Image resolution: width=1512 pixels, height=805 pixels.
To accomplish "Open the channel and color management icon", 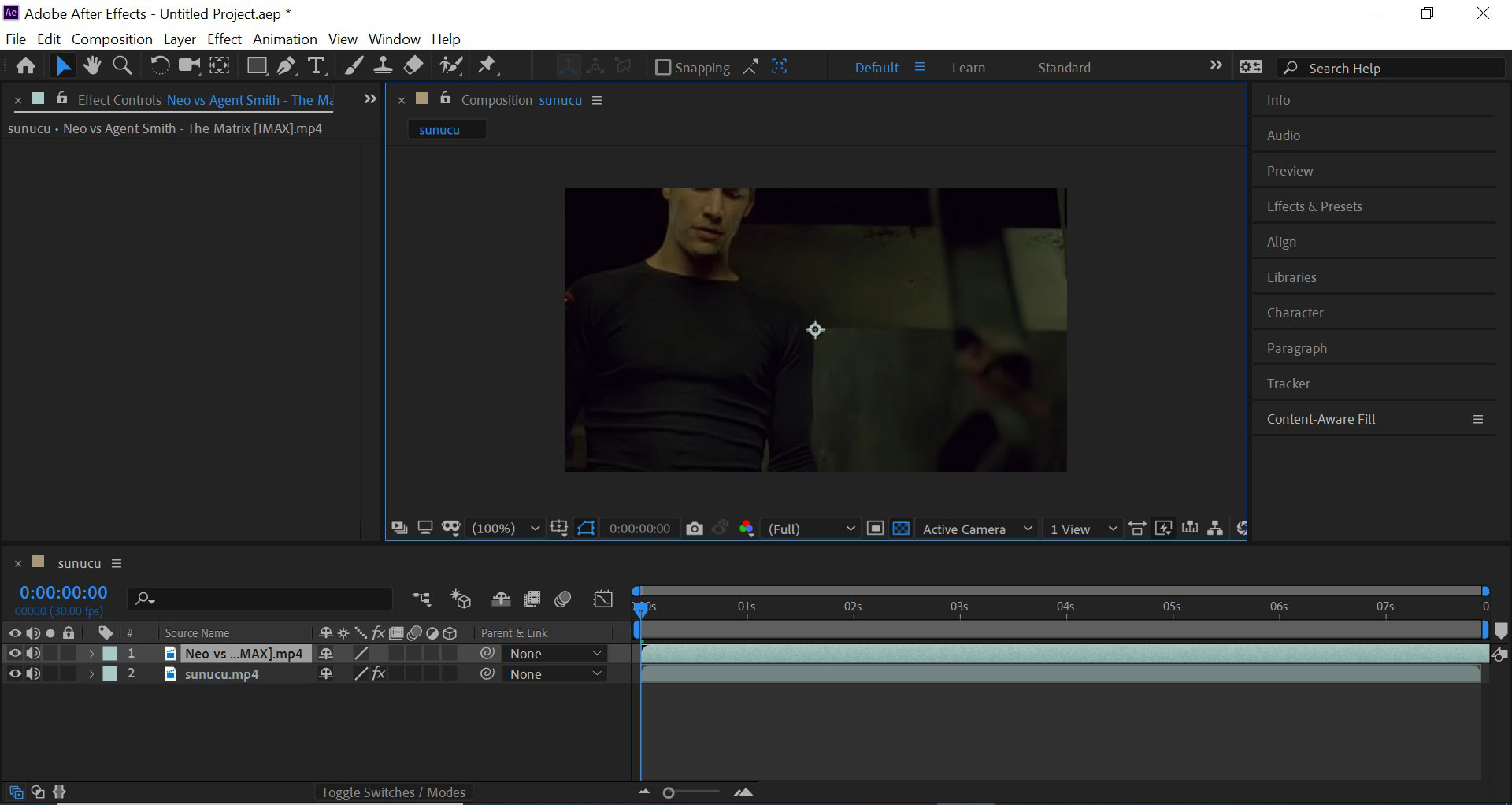I will point(747,529).
